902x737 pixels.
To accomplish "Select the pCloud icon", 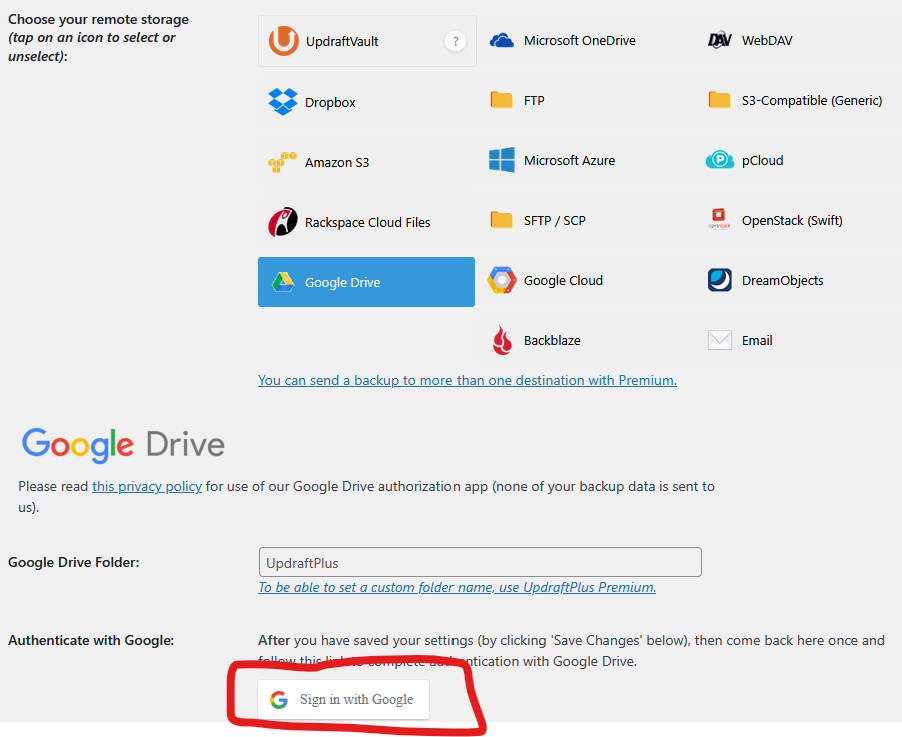I will (x=720, y=160).
